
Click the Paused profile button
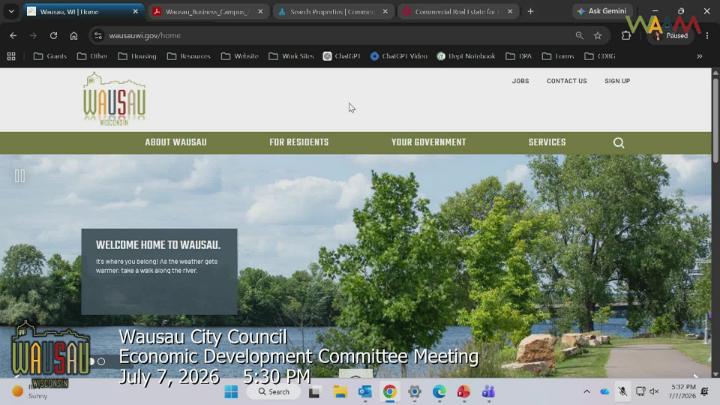(x=671, y=35)
